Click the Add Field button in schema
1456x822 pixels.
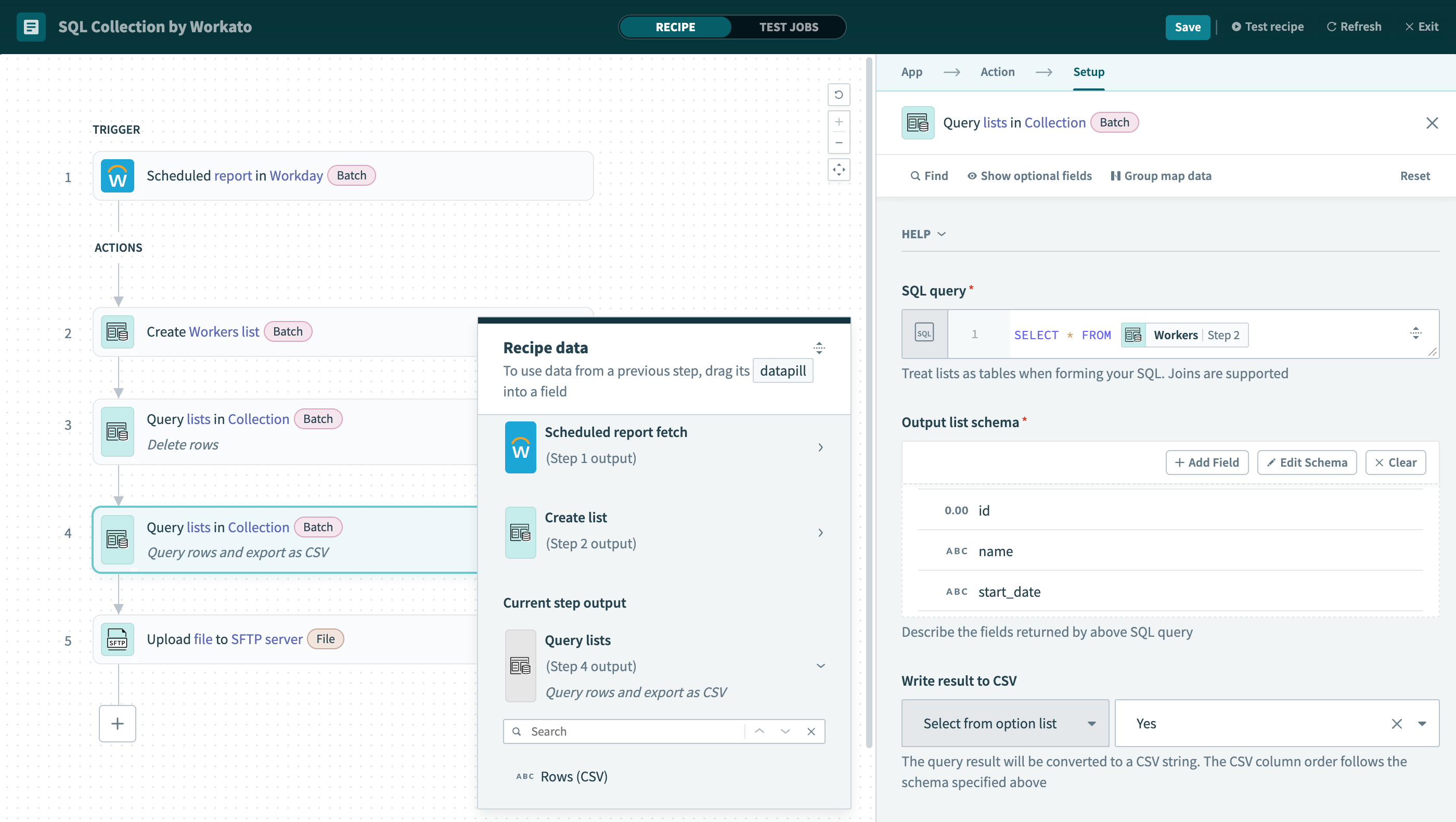coord(1206,462)
